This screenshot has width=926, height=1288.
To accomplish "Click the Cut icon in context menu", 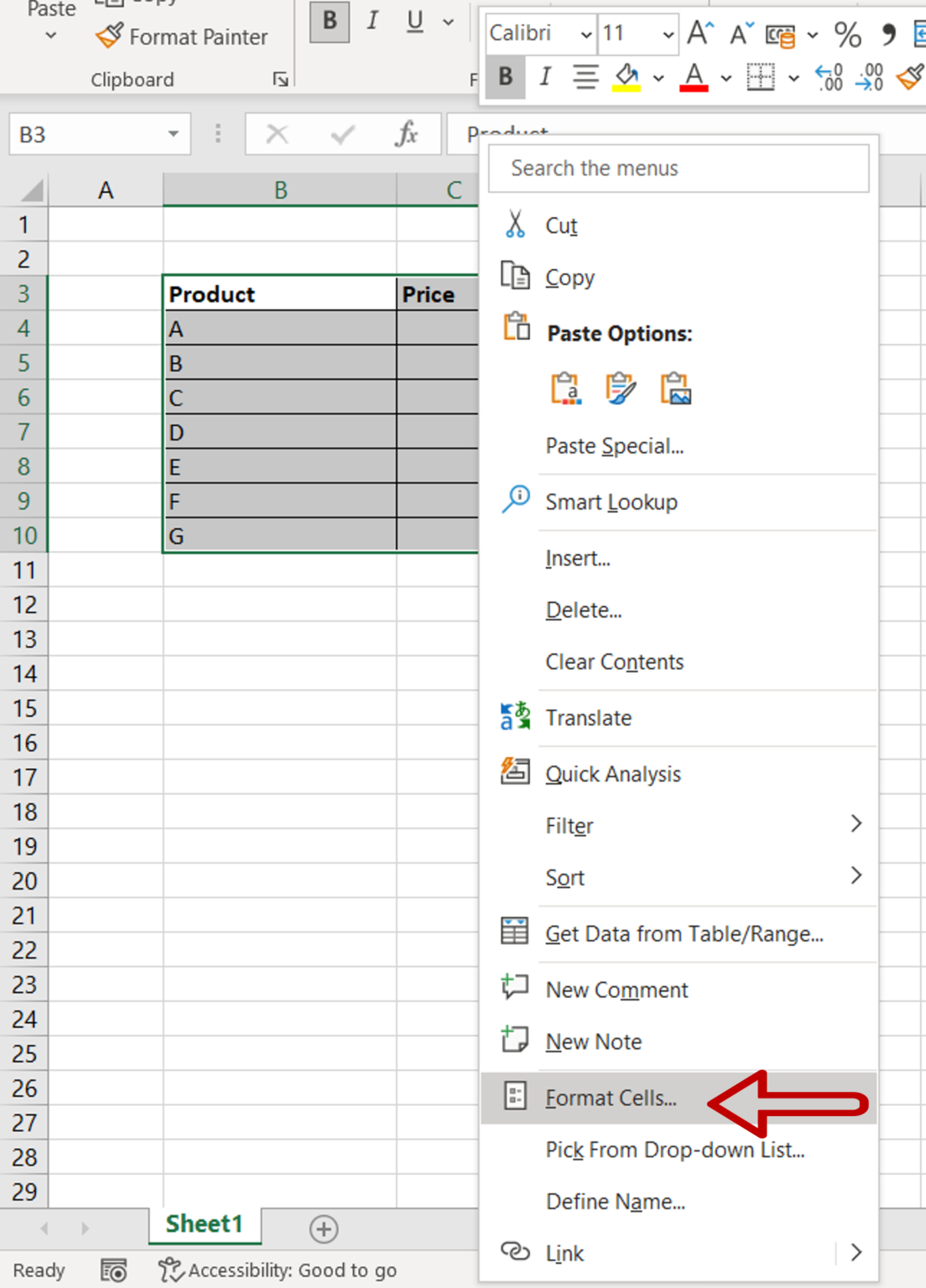I will 516,224.
